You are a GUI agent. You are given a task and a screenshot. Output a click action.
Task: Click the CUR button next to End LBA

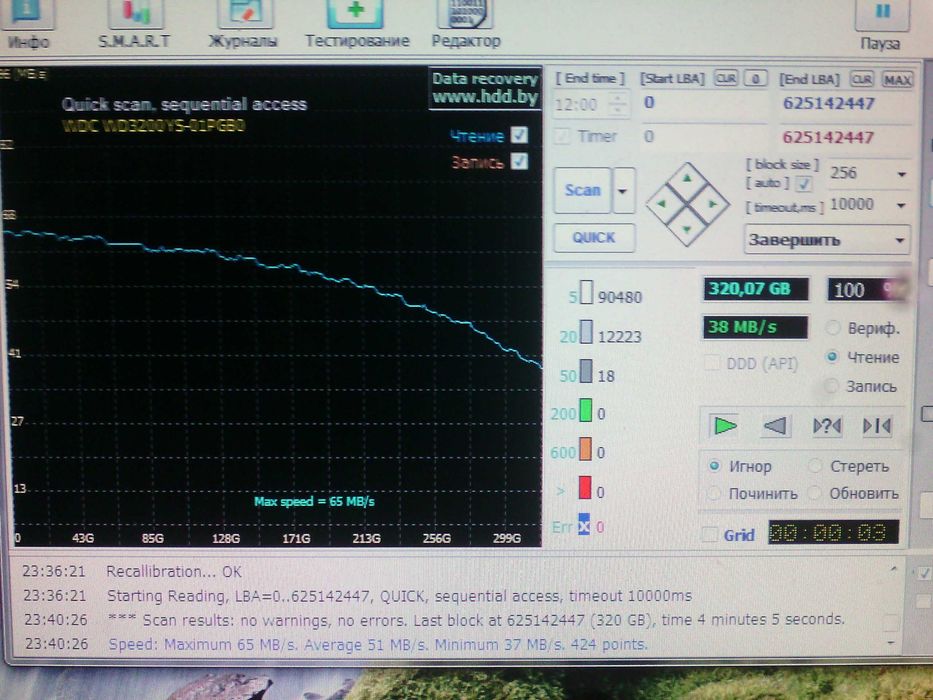point(862,79)
